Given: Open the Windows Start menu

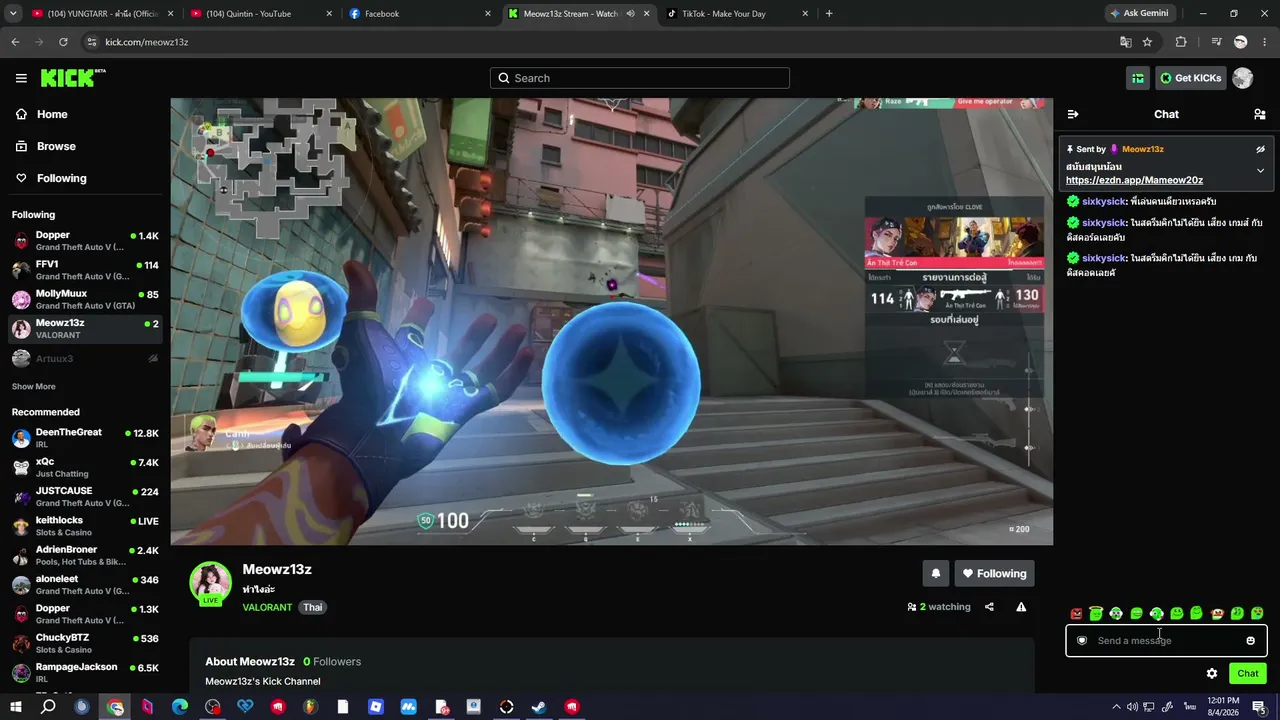Looking at the screenshot, I should click(15, 707).
